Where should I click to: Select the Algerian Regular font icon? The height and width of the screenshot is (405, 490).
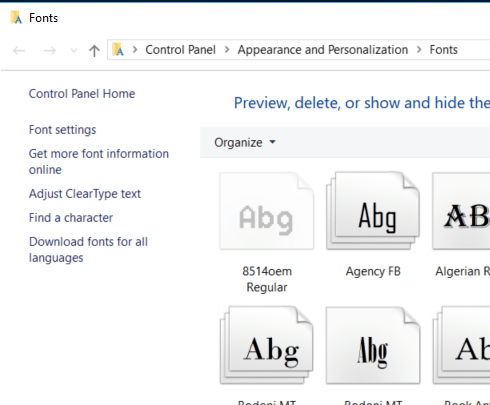pos(461,211)
